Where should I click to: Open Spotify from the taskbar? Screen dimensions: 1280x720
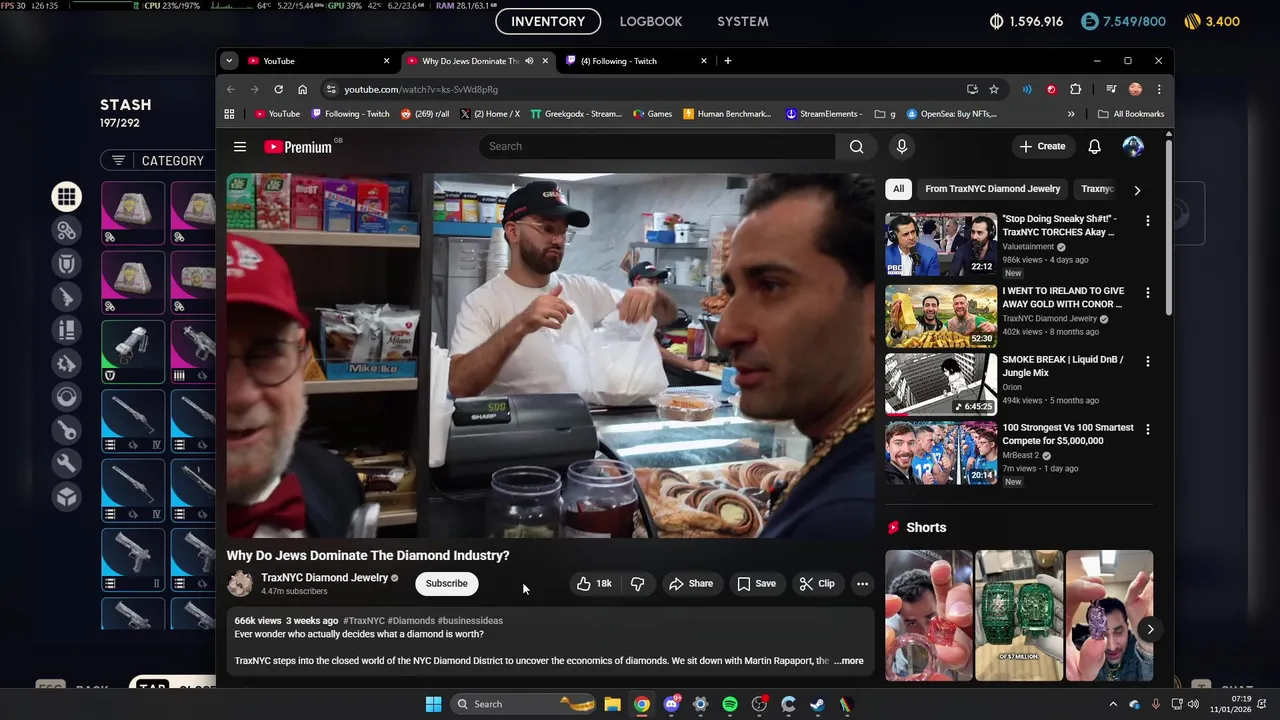pyautogui.click(x=730, y=704)
